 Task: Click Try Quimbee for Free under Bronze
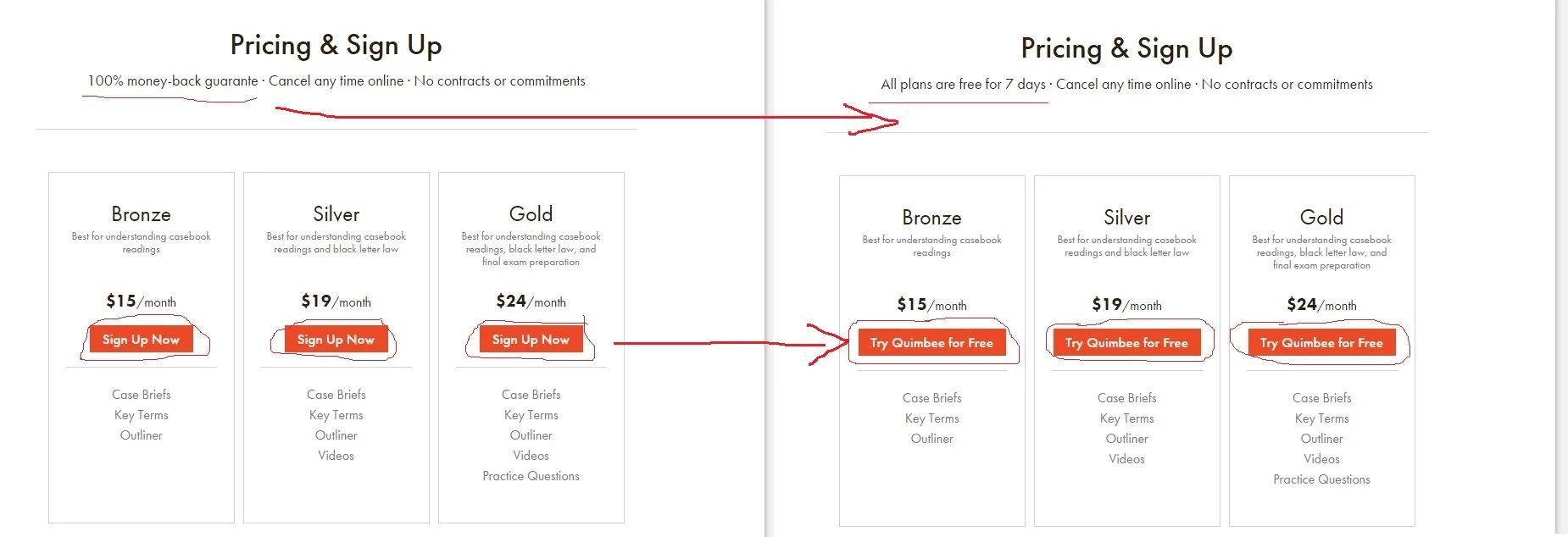pyautogui.click(x=931, y=343)
